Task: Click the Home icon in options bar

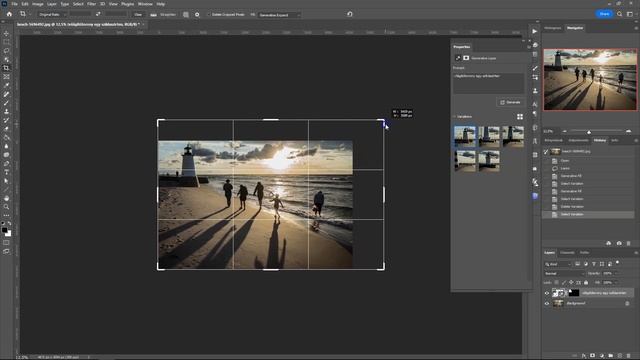Action: 9,14
